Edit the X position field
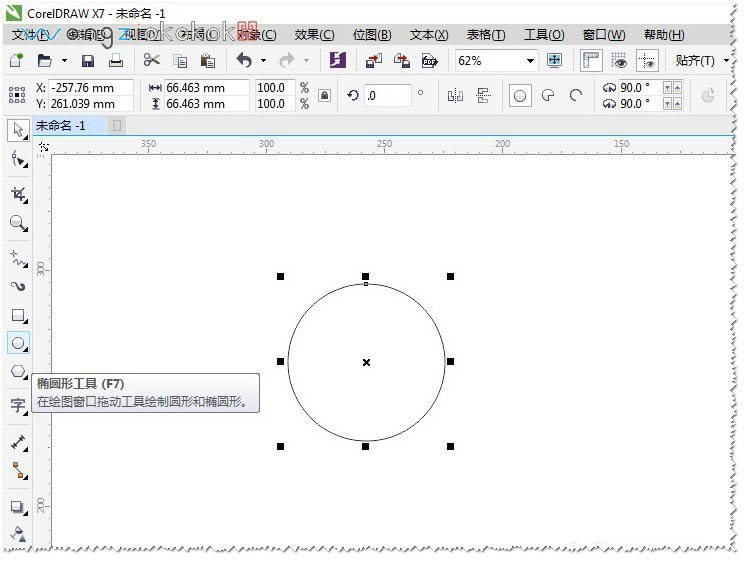Viewport: 746px width, 561px height. pyautogui.click(x=91, y=88)
